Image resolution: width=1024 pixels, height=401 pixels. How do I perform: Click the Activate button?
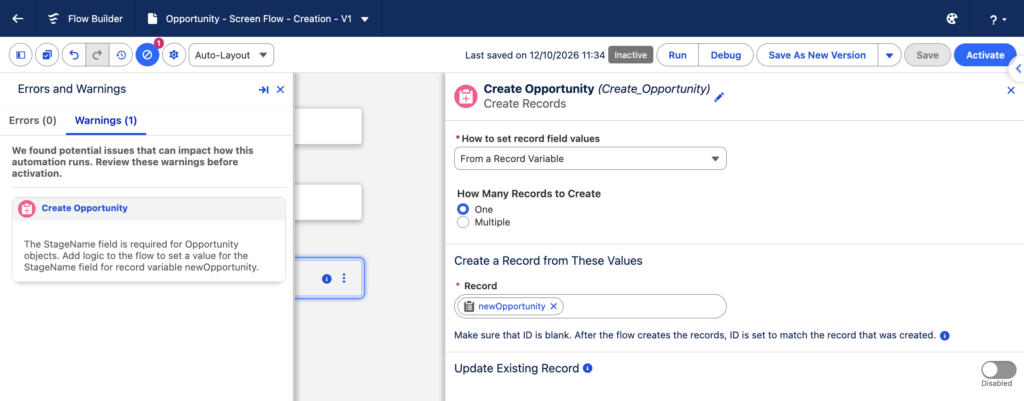click(x=985, y=55)
